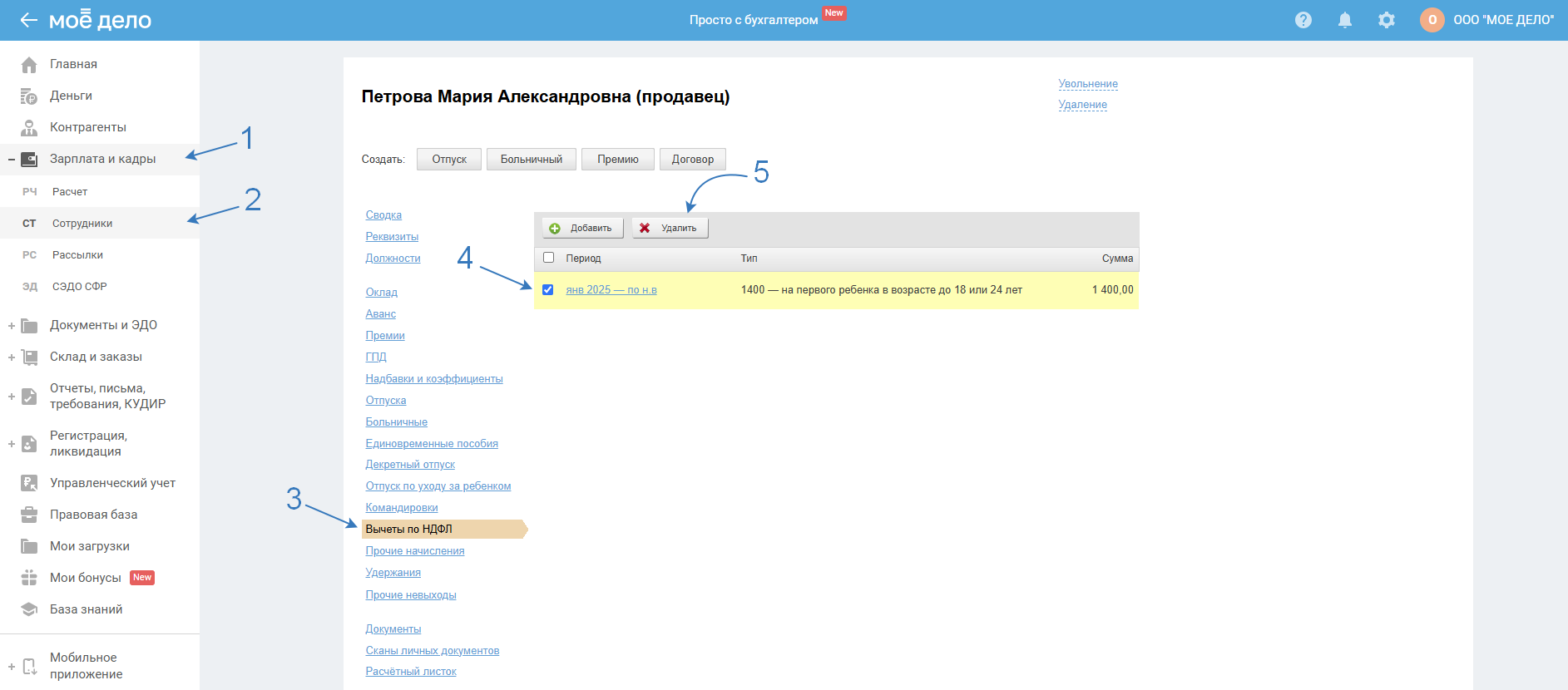
Task: Click the ЭД СЭДО СФР icon
Action: click(30, 287)
